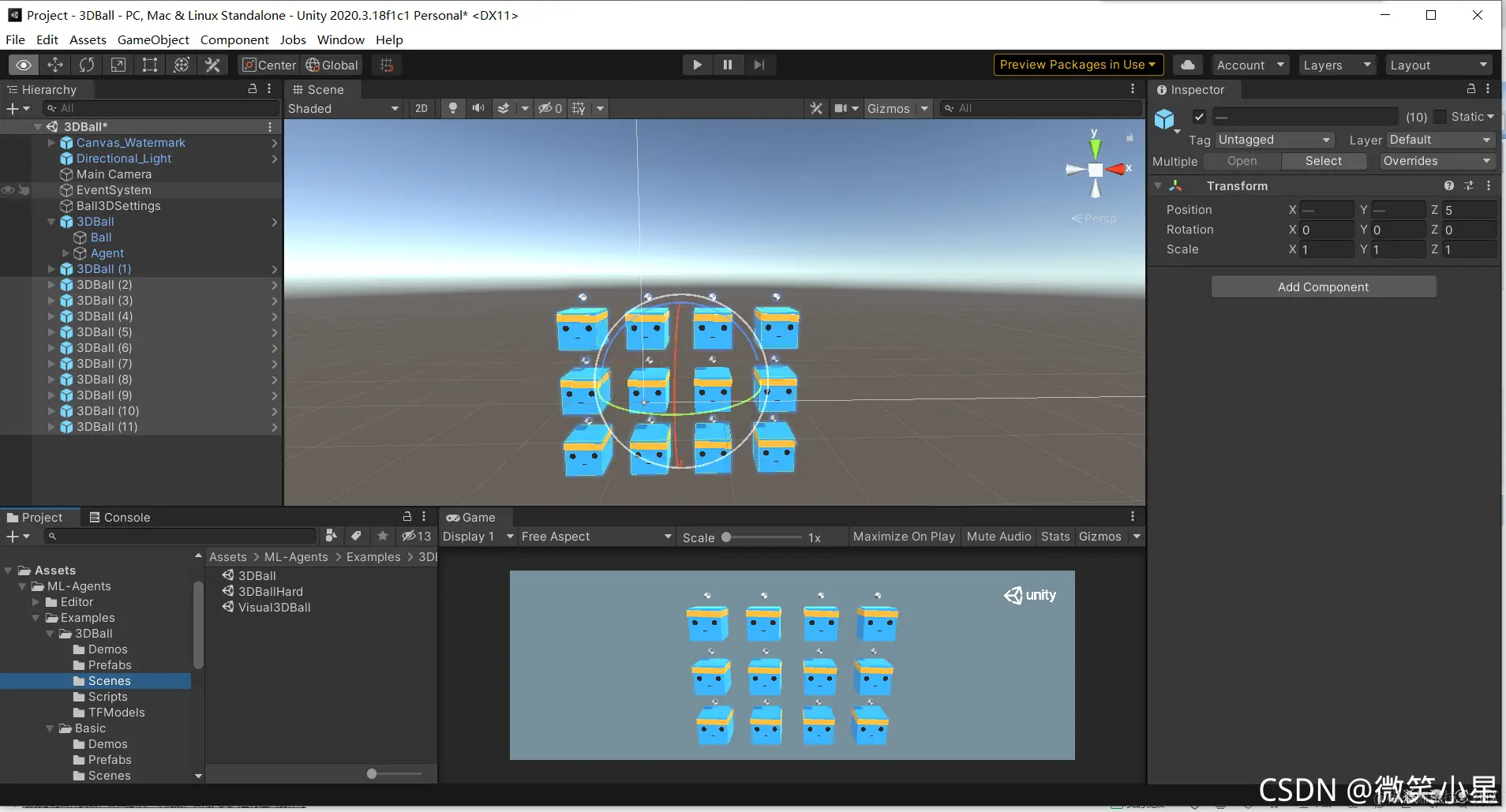Image resolution: width=1506 pixels, height=812 pixels.
Task: Toggle the active object checkbox in Inspector
Action: [1199, 117]
